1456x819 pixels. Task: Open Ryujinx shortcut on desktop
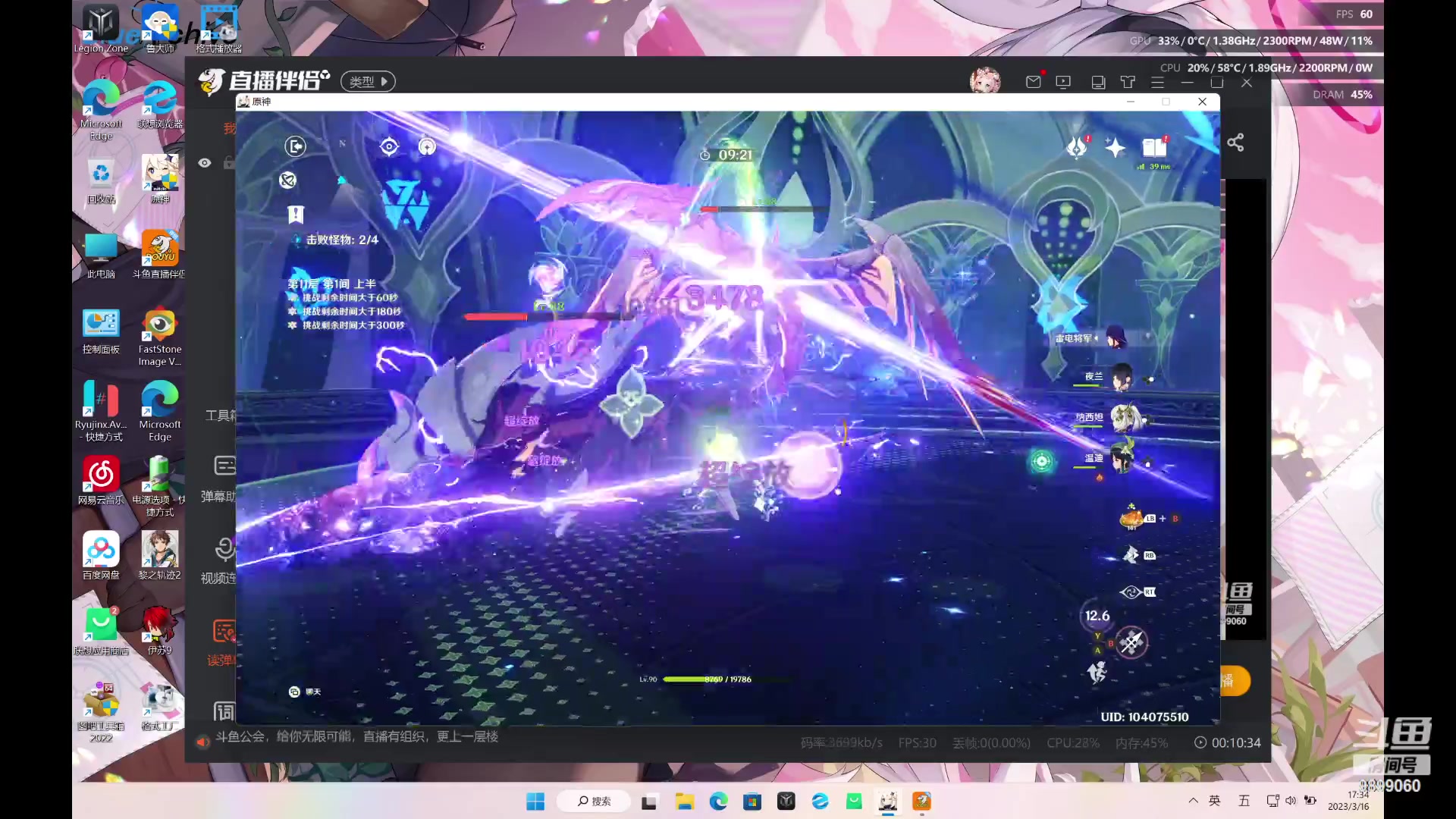[x=101, y=410]
